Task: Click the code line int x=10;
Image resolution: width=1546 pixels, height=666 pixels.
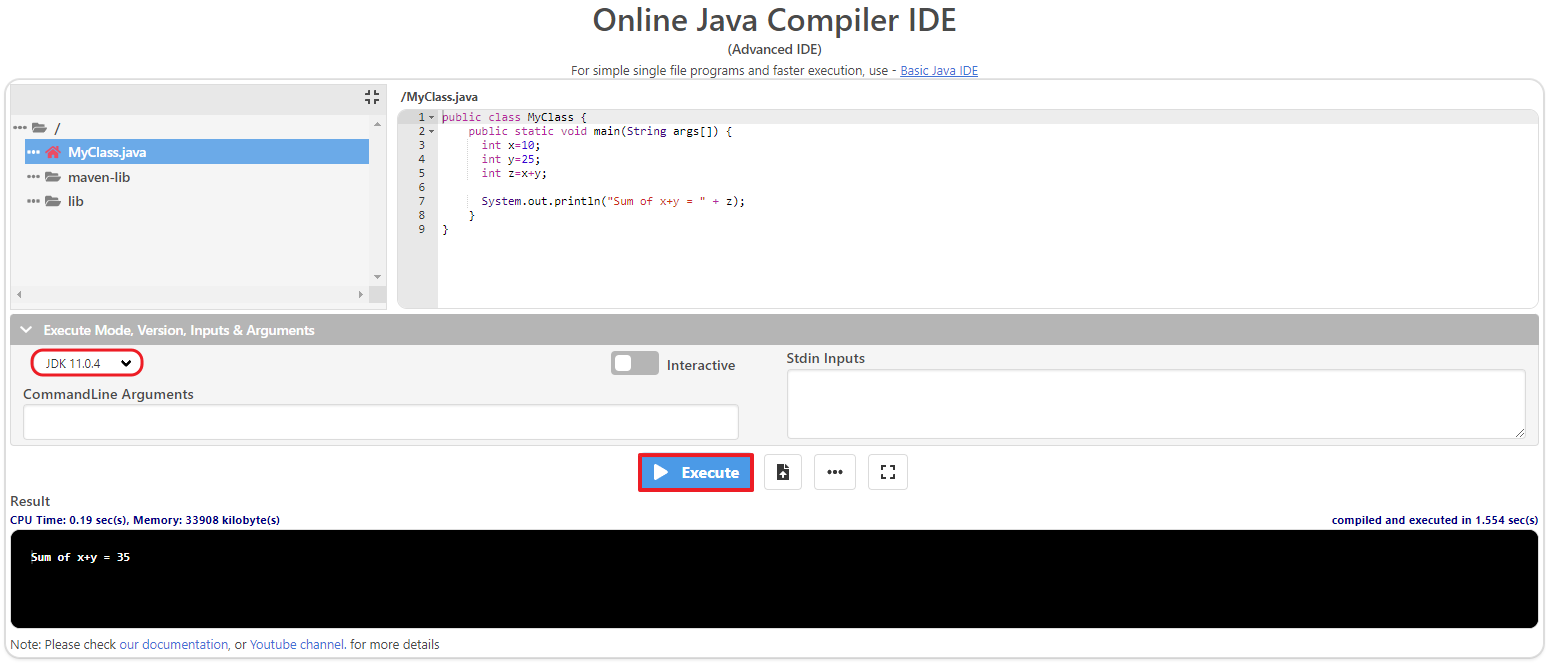Action: pos(510,145)
